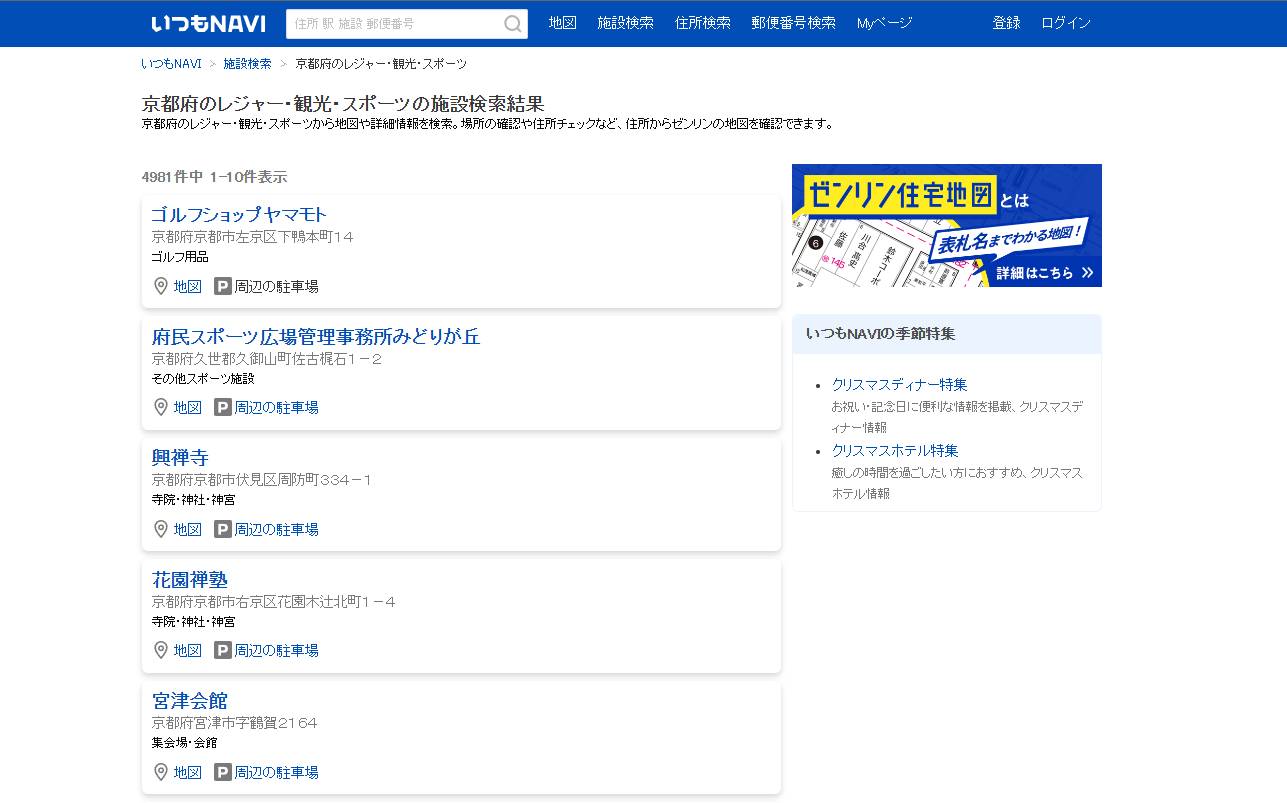Click the map pin icon for 花園禅塾
The image size is (1287, 803).
[x=161, y=650]
